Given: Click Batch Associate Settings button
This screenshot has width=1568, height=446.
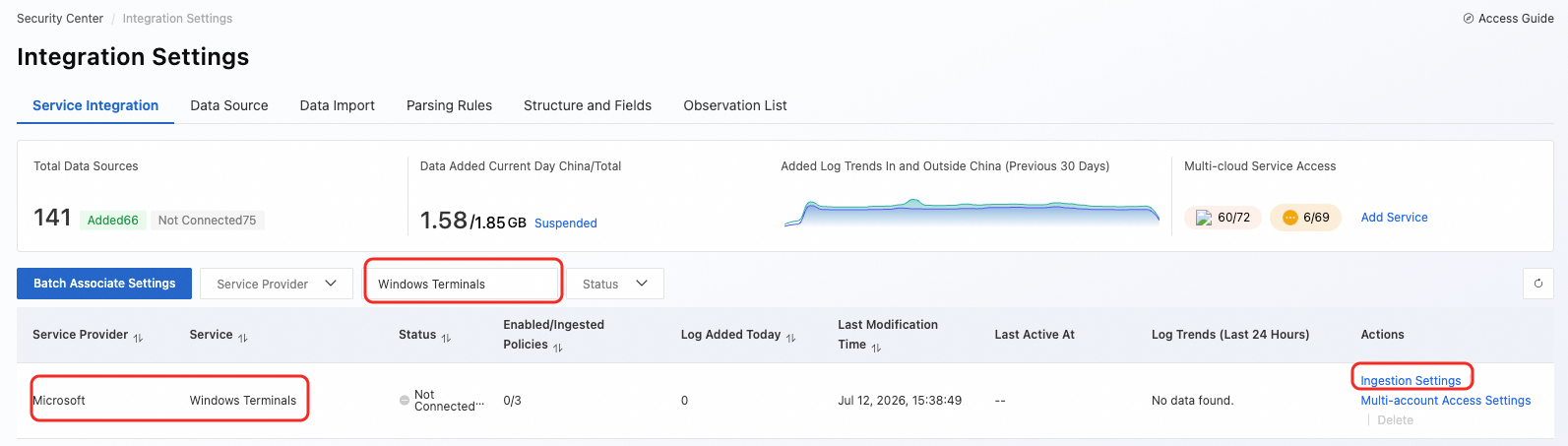Looking at the screenshot, I should coord(104,284).
